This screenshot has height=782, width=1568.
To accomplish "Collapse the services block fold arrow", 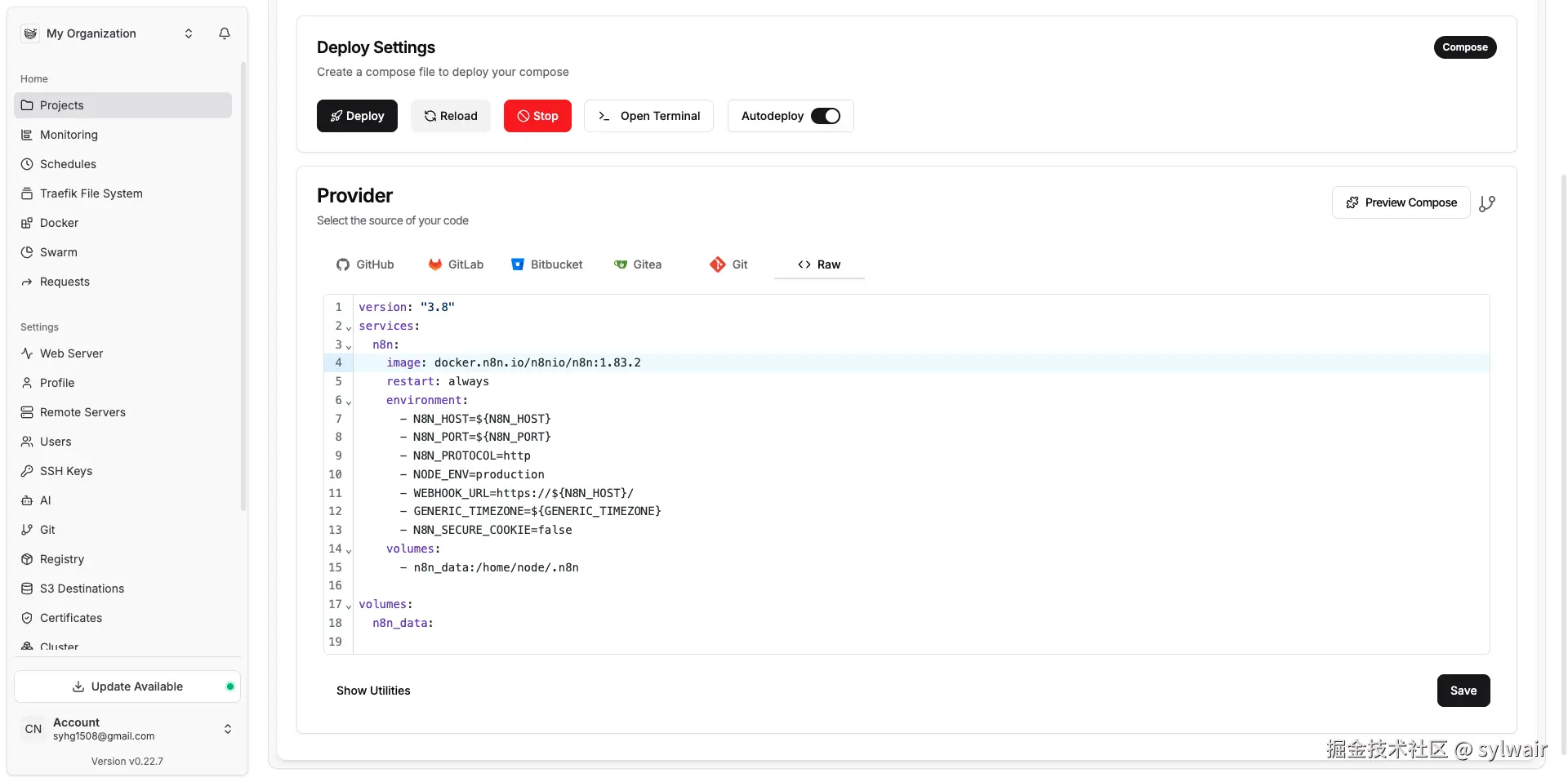I will (349, 327).
